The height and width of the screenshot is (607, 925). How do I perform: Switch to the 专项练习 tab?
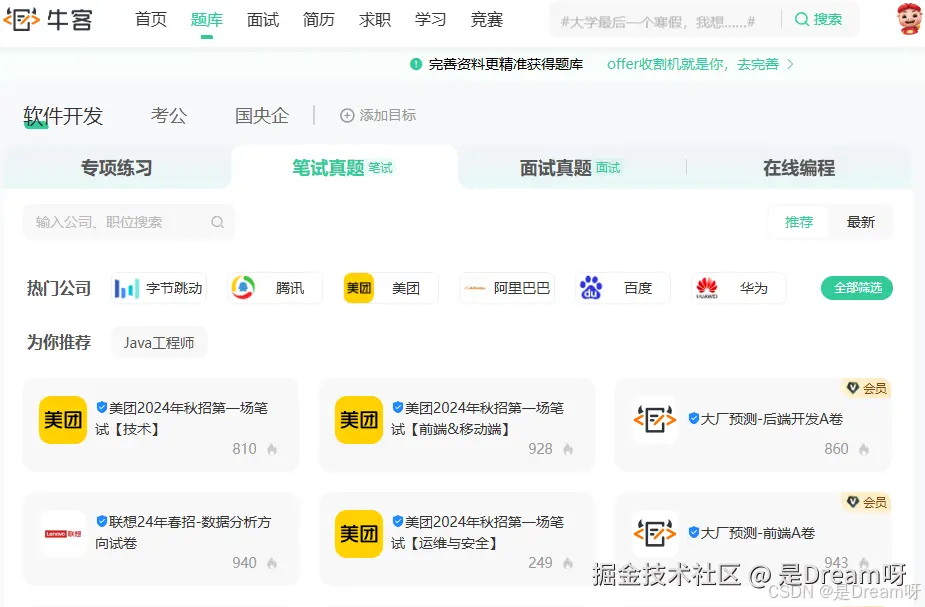(x=117, y=168)
